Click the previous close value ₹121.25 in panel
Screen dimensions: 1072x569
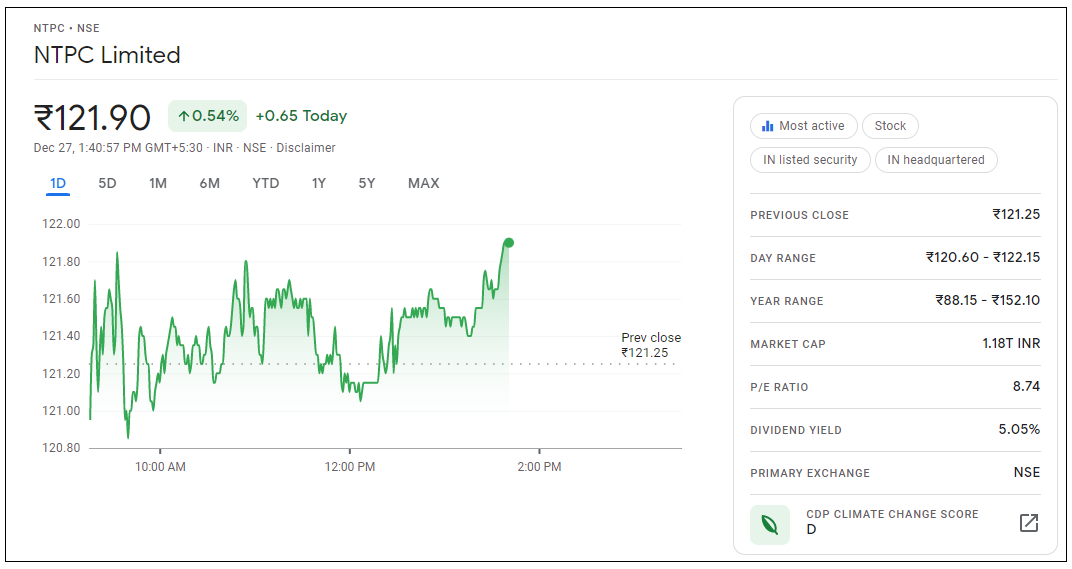1017,215
